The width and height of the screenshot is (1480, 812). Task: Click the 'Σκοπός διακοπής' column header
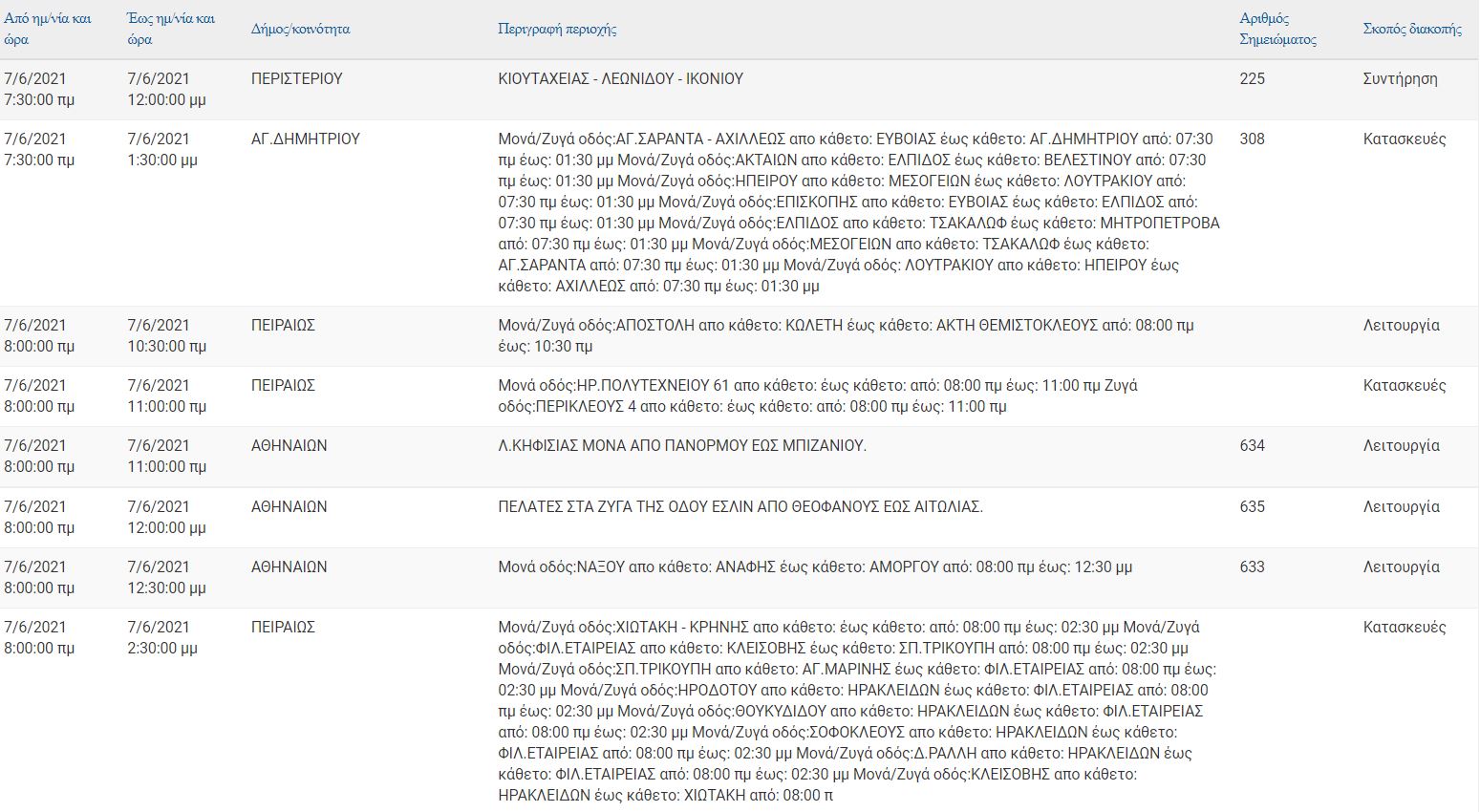(x=1411, y=29)
